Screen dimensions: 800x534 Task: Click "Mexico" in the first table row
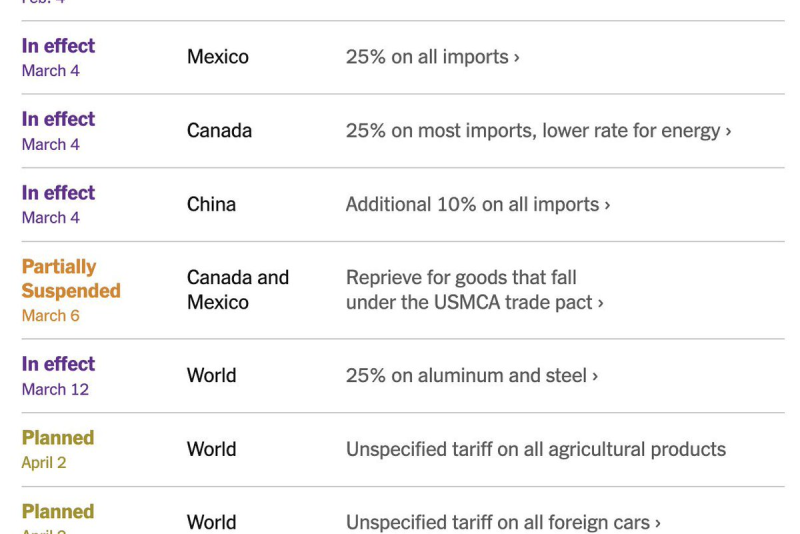pos(217,57)
